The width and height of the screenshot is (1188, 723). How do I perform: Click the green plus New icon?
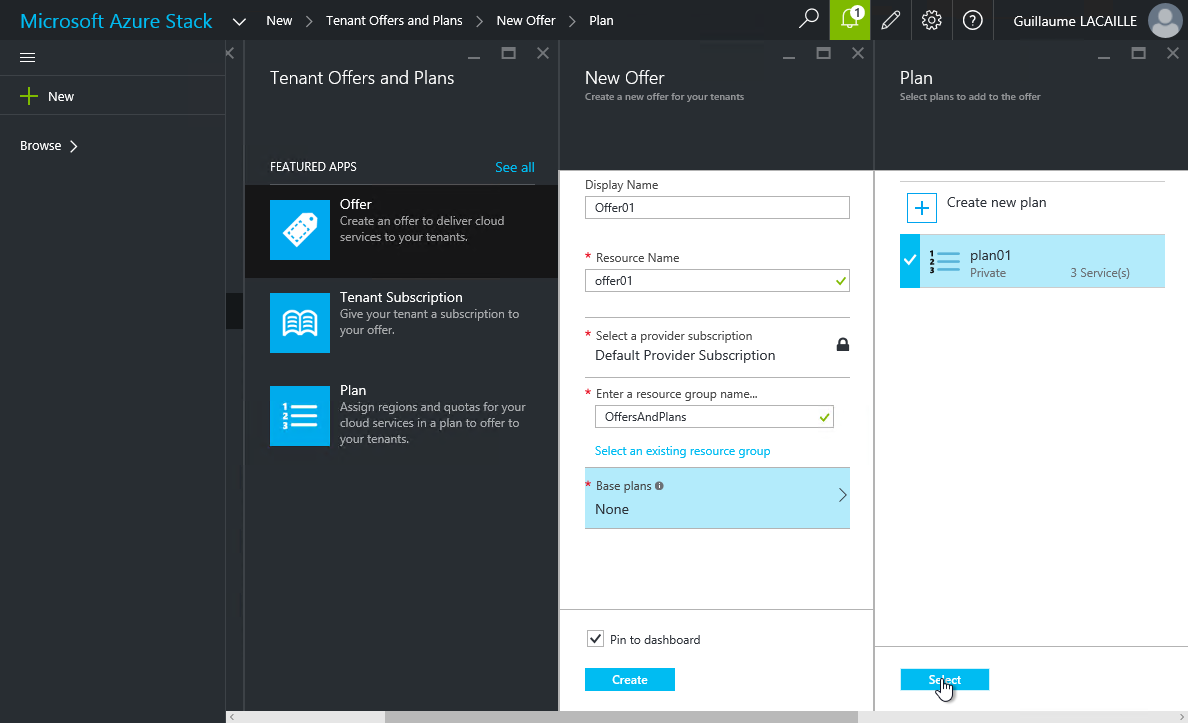[x=29, y=96]
